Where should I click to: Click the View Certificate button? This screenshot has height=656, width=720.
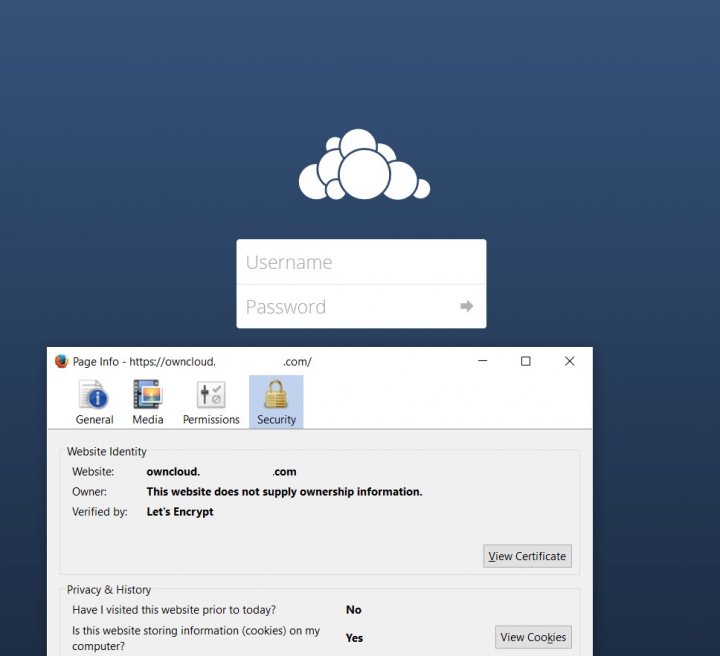(527, 556)
